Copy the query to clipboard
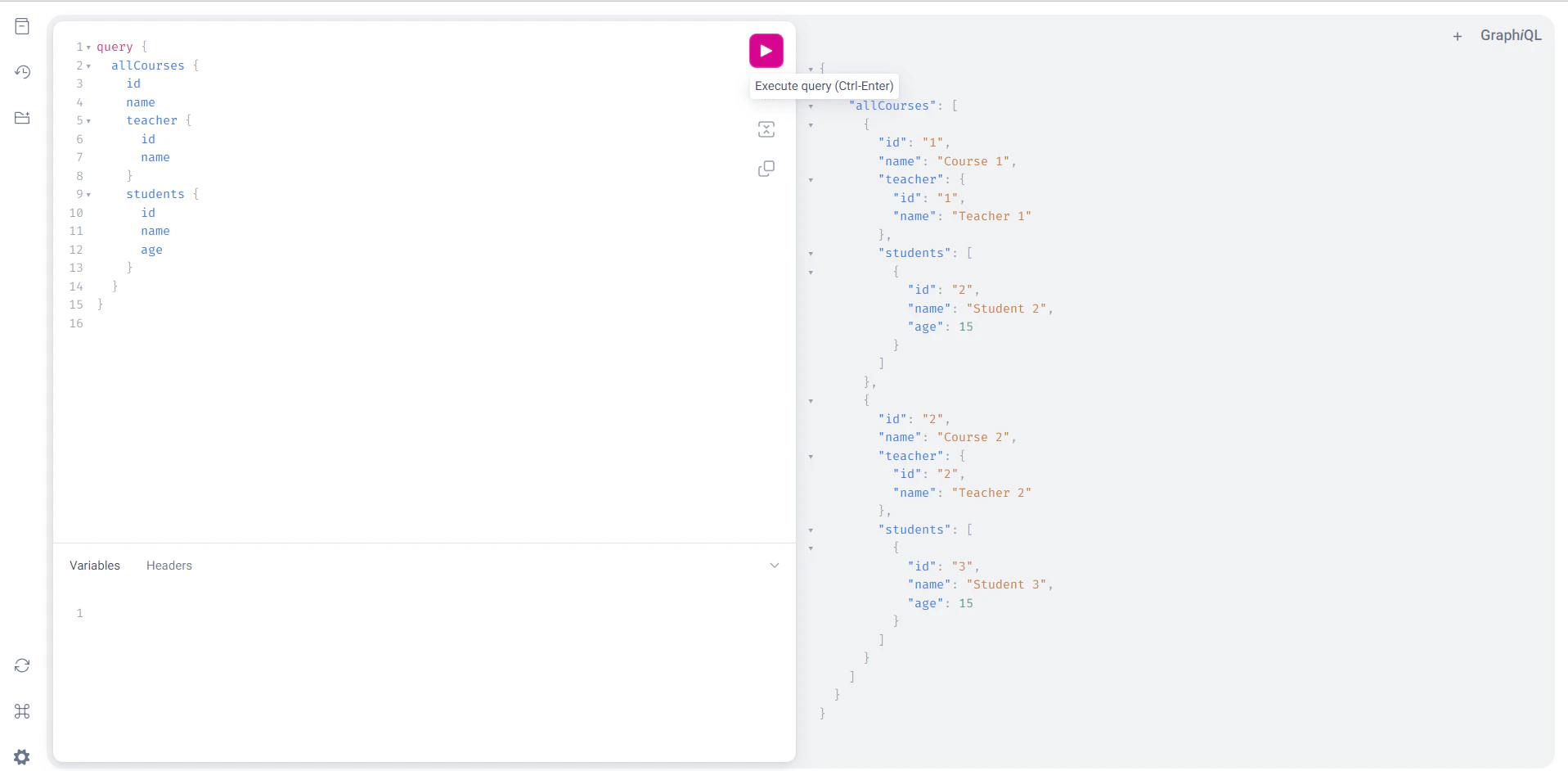1568x771 pixels. click(x=766, y=169)
